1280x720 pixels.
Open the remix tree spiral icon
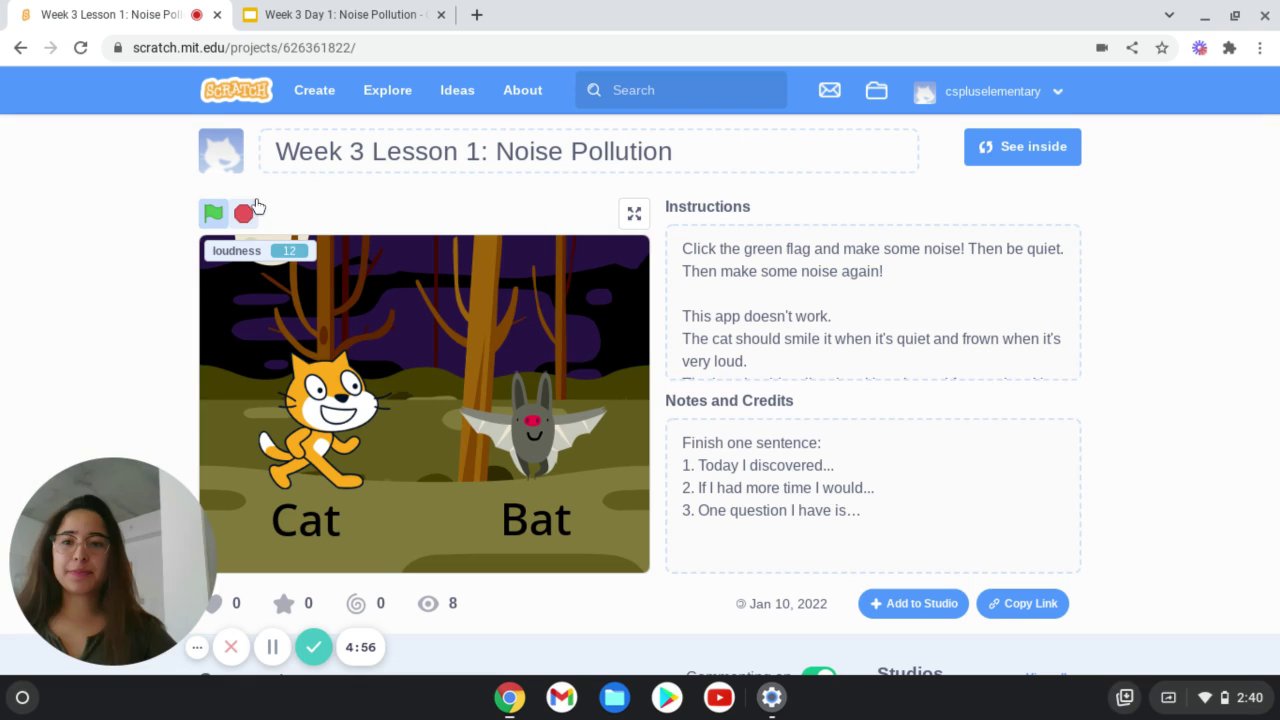356,603
